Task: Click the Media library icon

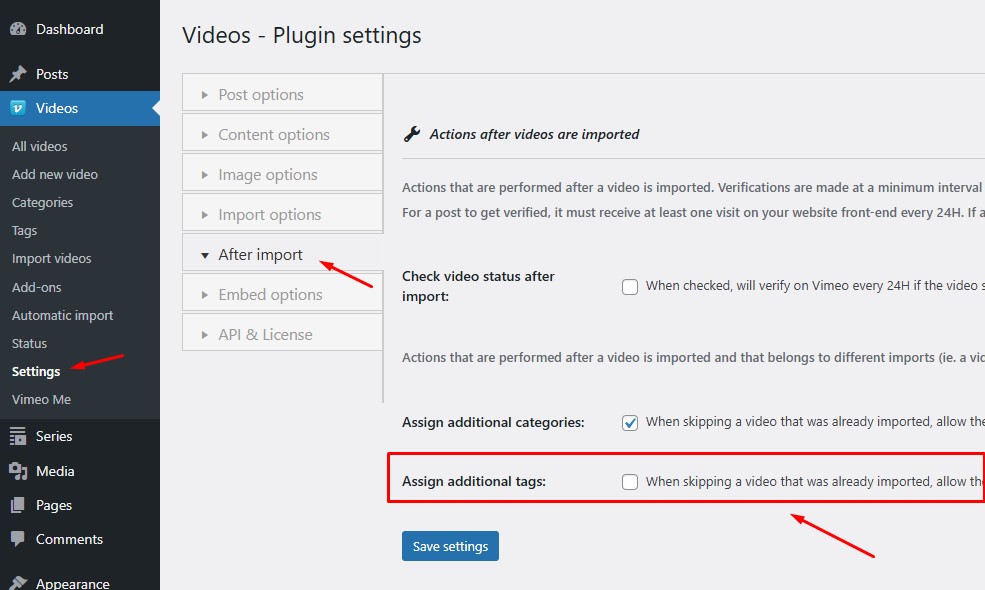Action: (x=18, y=471)
